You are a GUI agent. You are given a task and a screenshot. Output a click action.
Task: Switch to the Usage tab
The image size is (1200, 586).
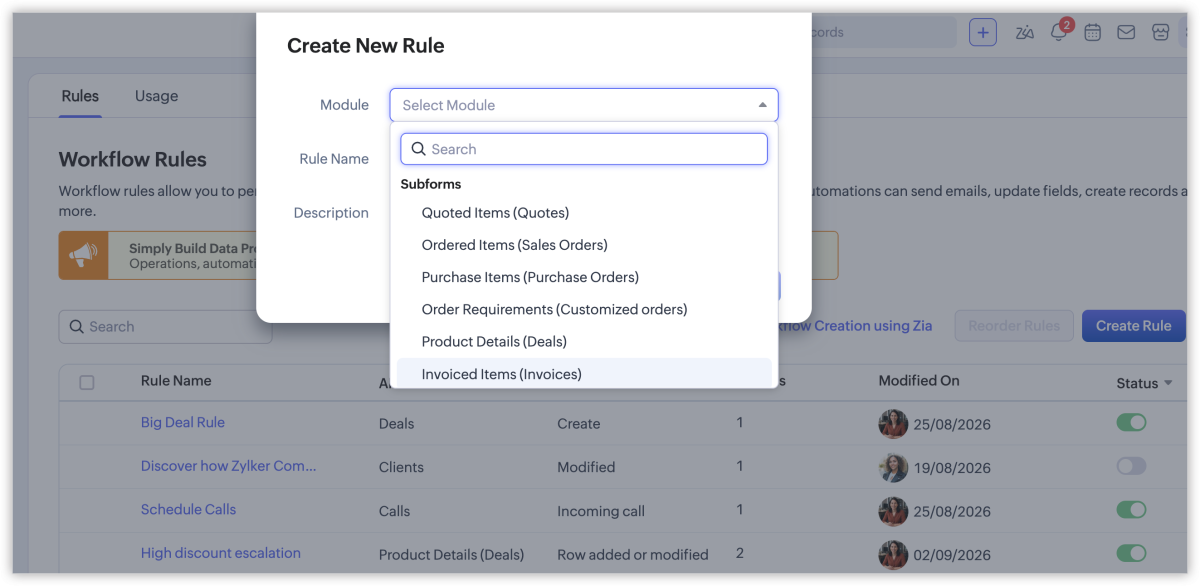click(156, 96)
